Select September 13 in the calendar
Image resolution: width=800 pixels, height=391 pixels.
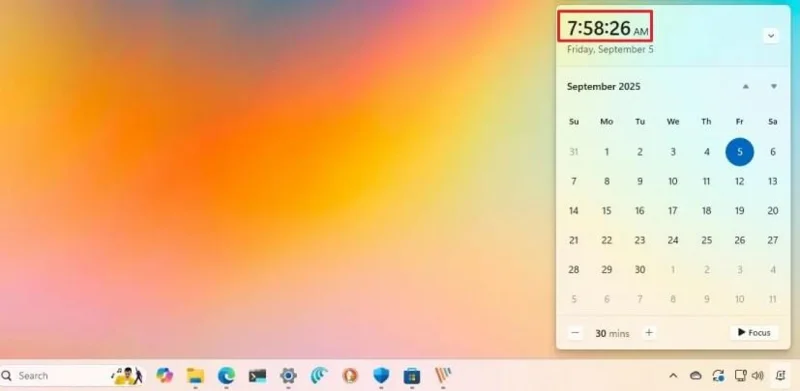click(772, 181)
